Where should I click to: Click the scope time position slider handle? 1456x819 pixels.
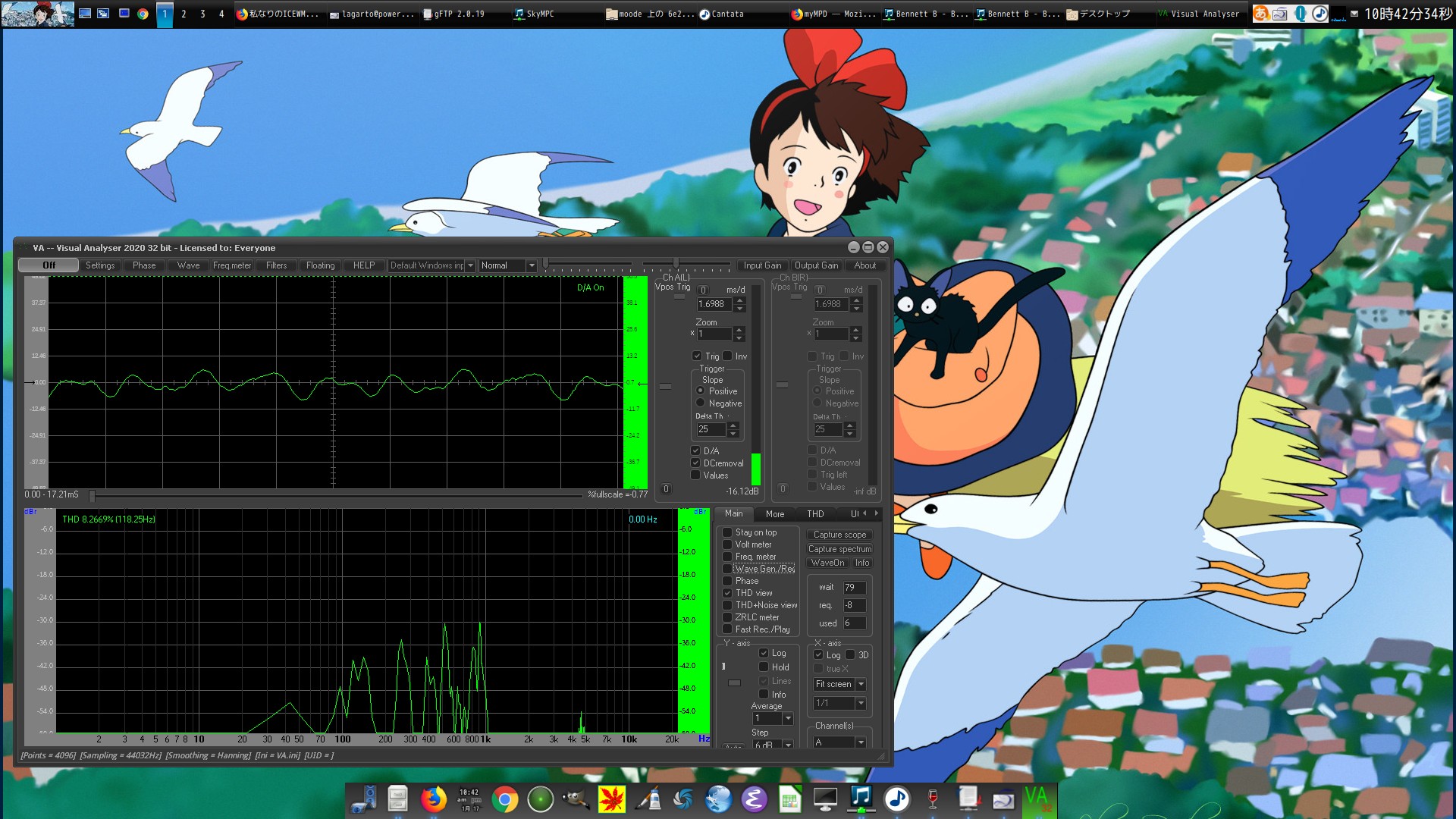92,496
